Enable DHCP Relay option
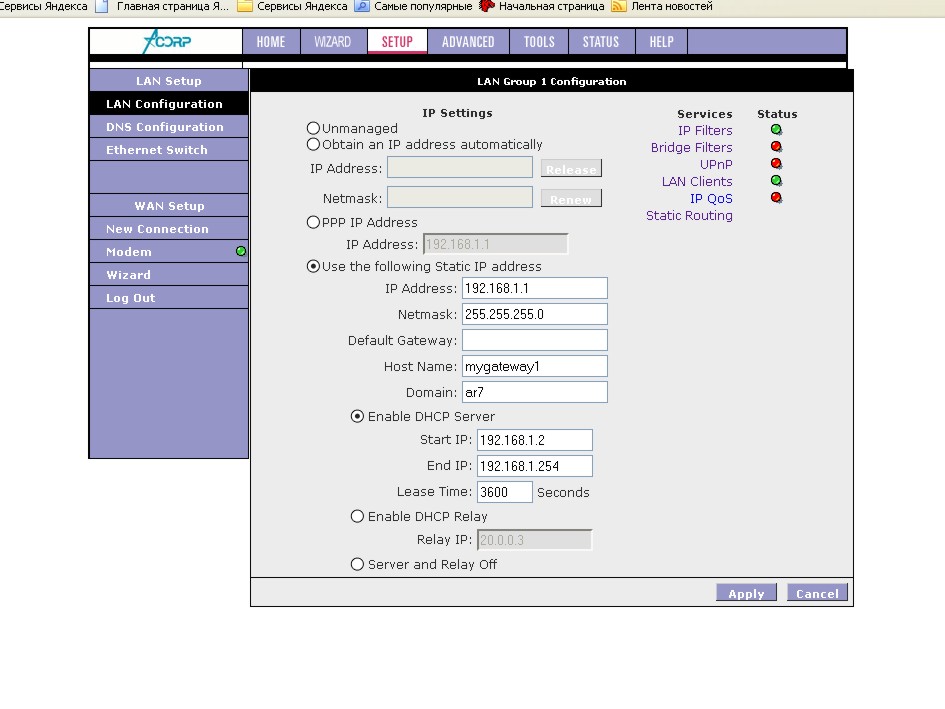The height and width of the screenshot is (709, 945). (x=357, y=516)
